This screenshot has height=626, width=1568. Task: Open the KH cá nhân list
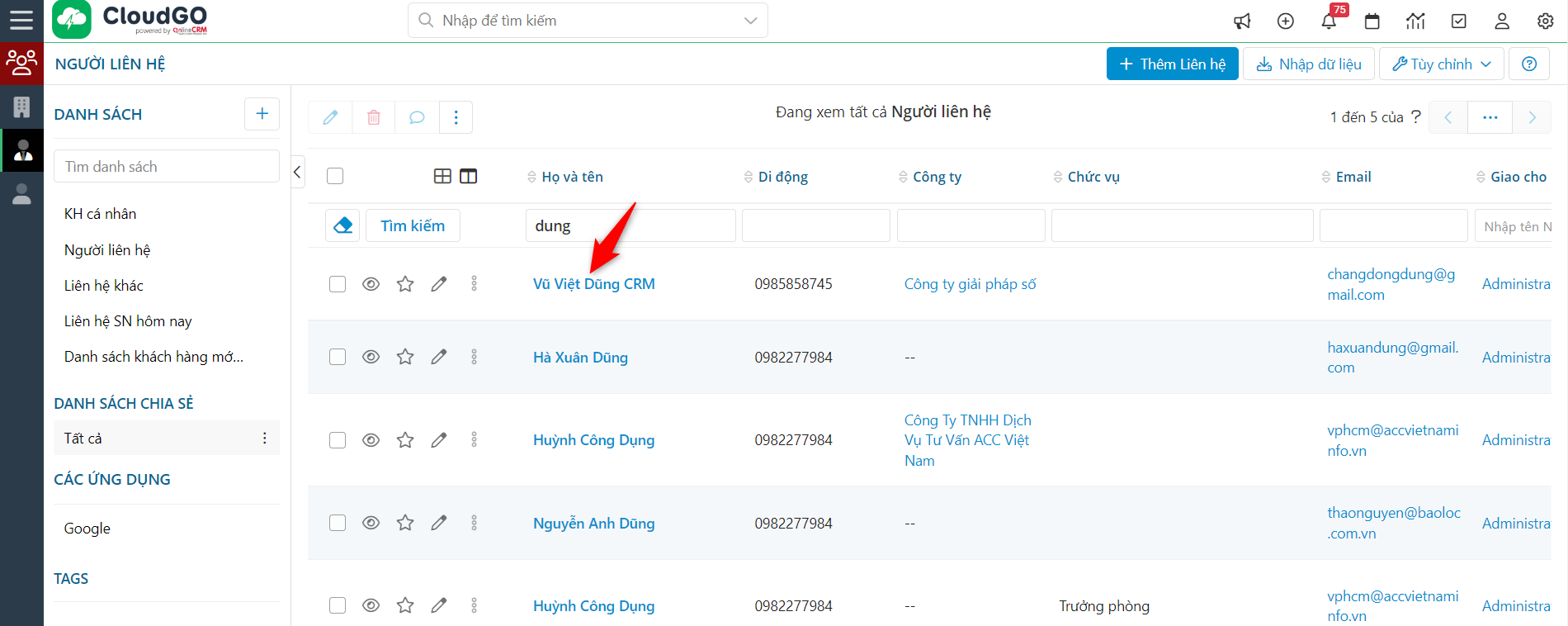click(x=101, y=214)
